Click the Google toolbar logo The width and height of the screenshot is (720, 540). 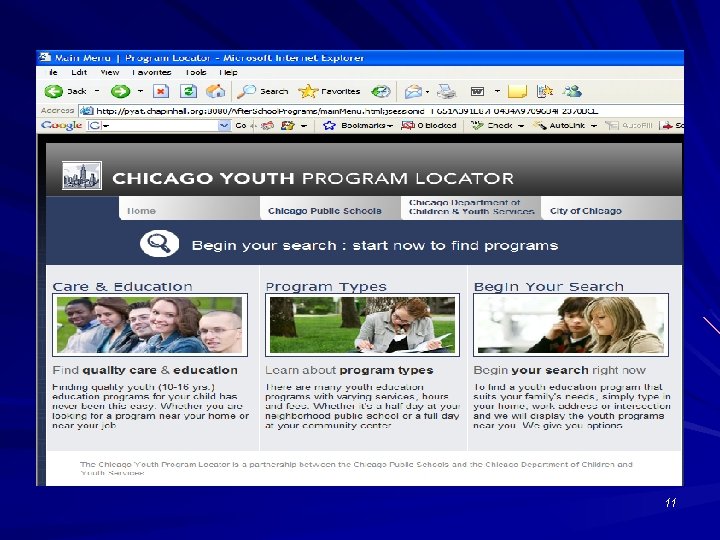coord(61,125)
